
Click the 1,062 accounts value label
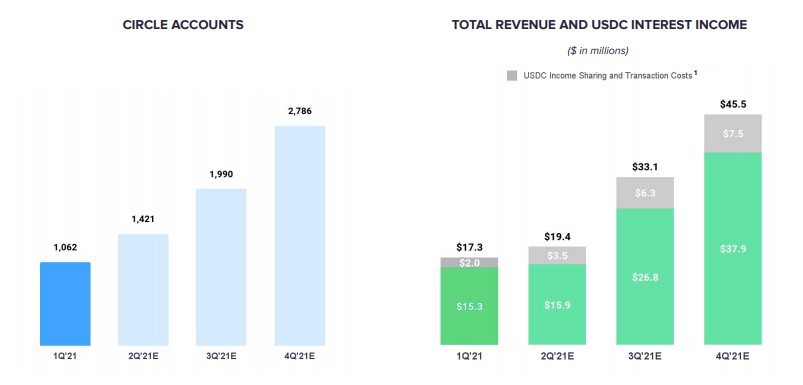pyautogui.click(x=65, y=248)
